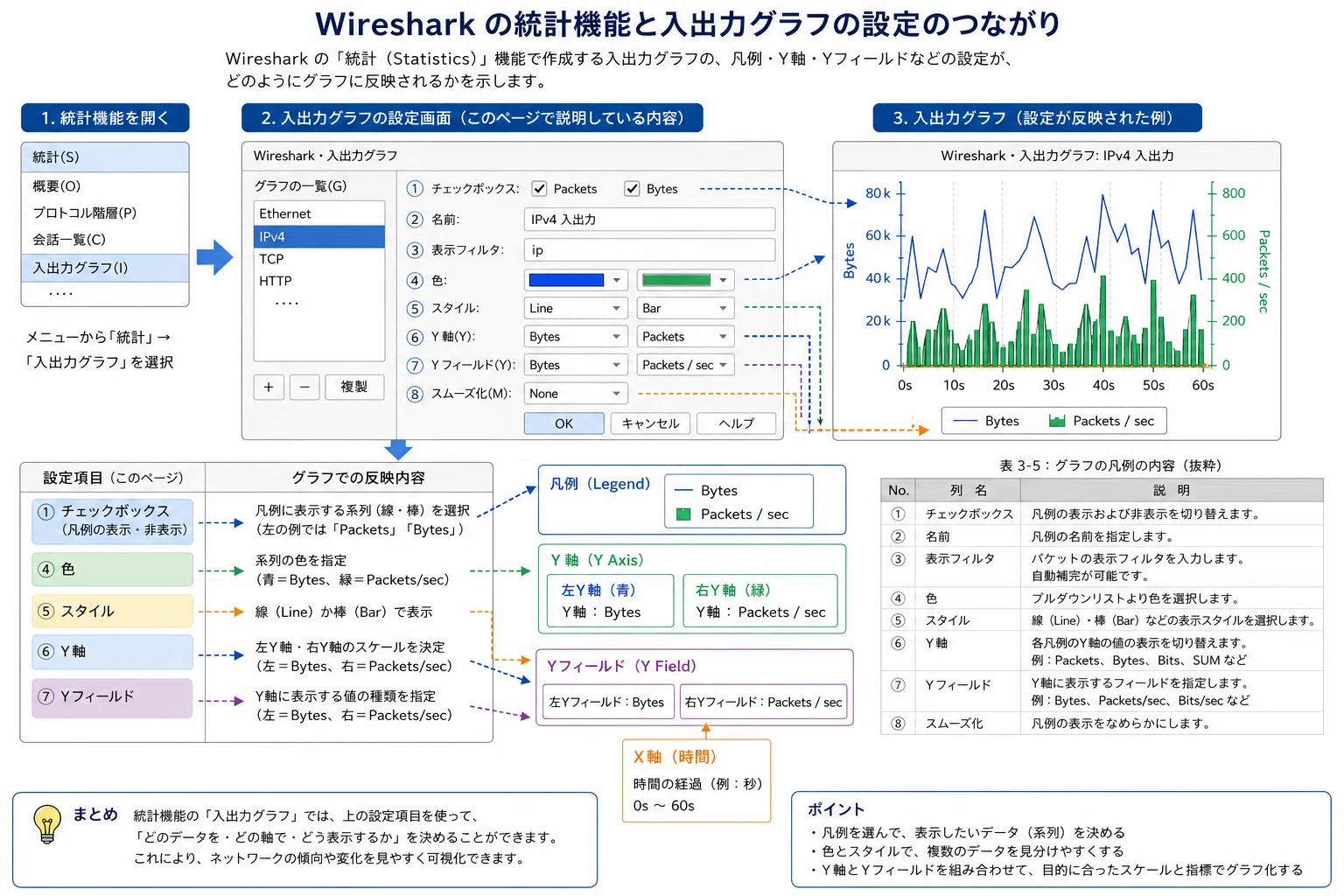
Task: Open the 統計(S) menu
Action: (105, 157)
